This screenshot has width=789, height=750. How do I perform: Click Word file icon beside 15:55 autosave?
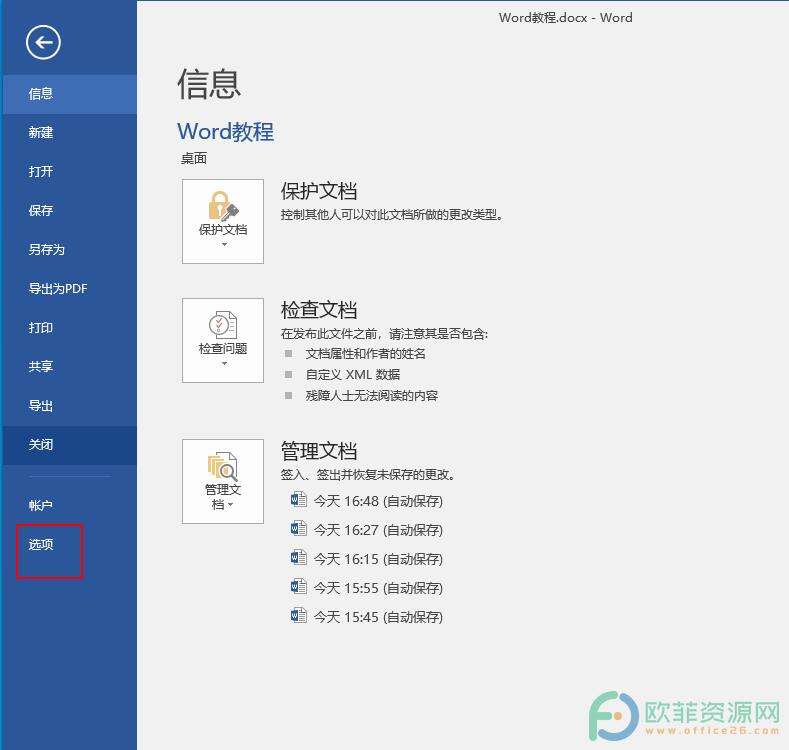(299, 586)
